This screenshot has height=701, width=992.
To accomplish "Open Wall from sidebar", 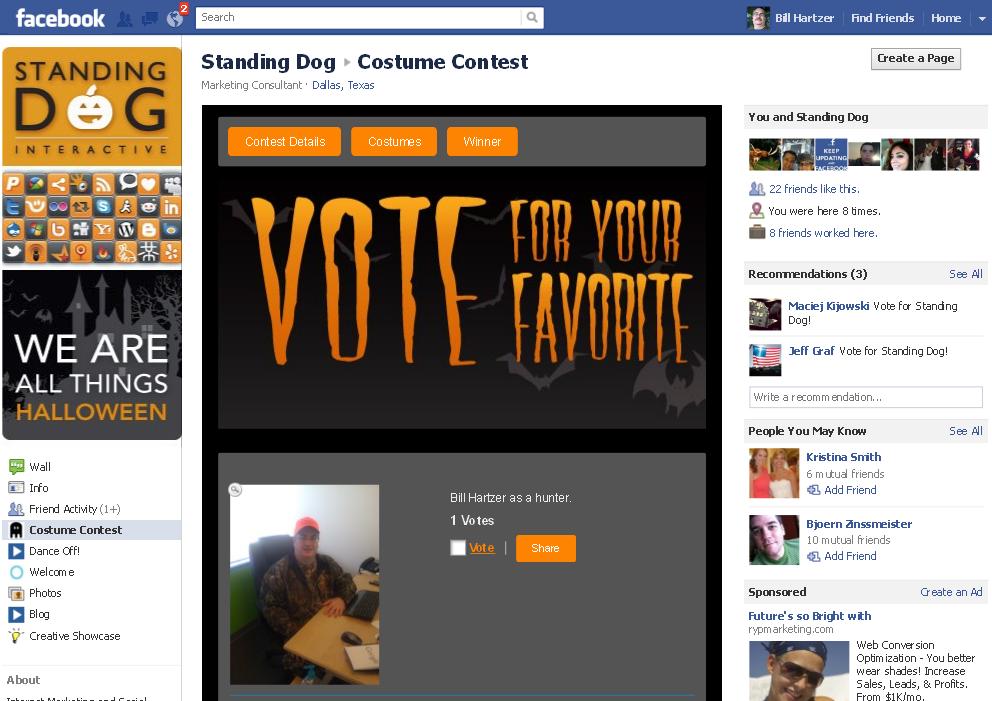I will tap(39, 467).
